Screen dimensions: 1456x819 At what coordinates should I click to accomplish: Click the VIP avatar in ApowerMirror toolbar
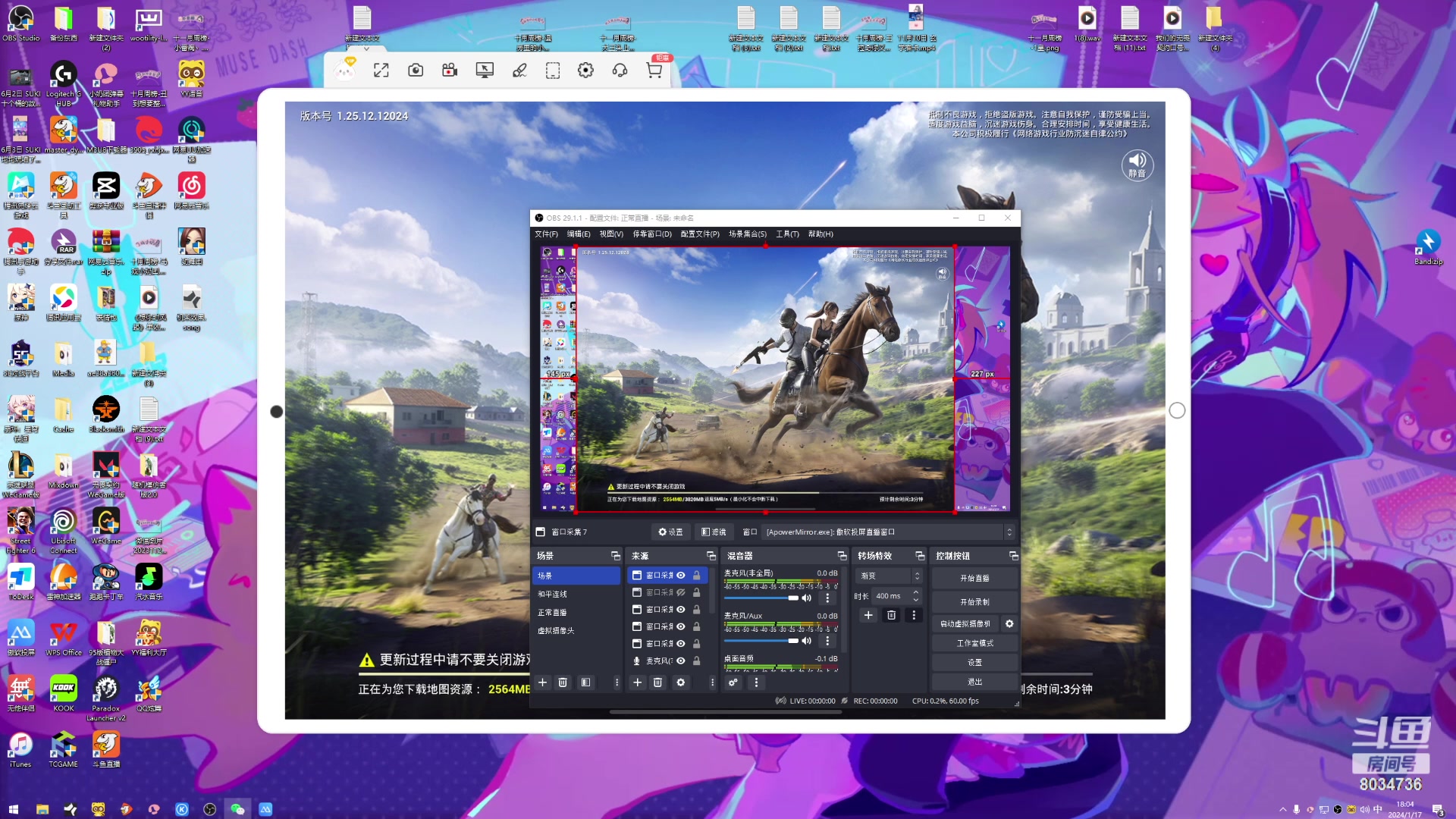346,71
